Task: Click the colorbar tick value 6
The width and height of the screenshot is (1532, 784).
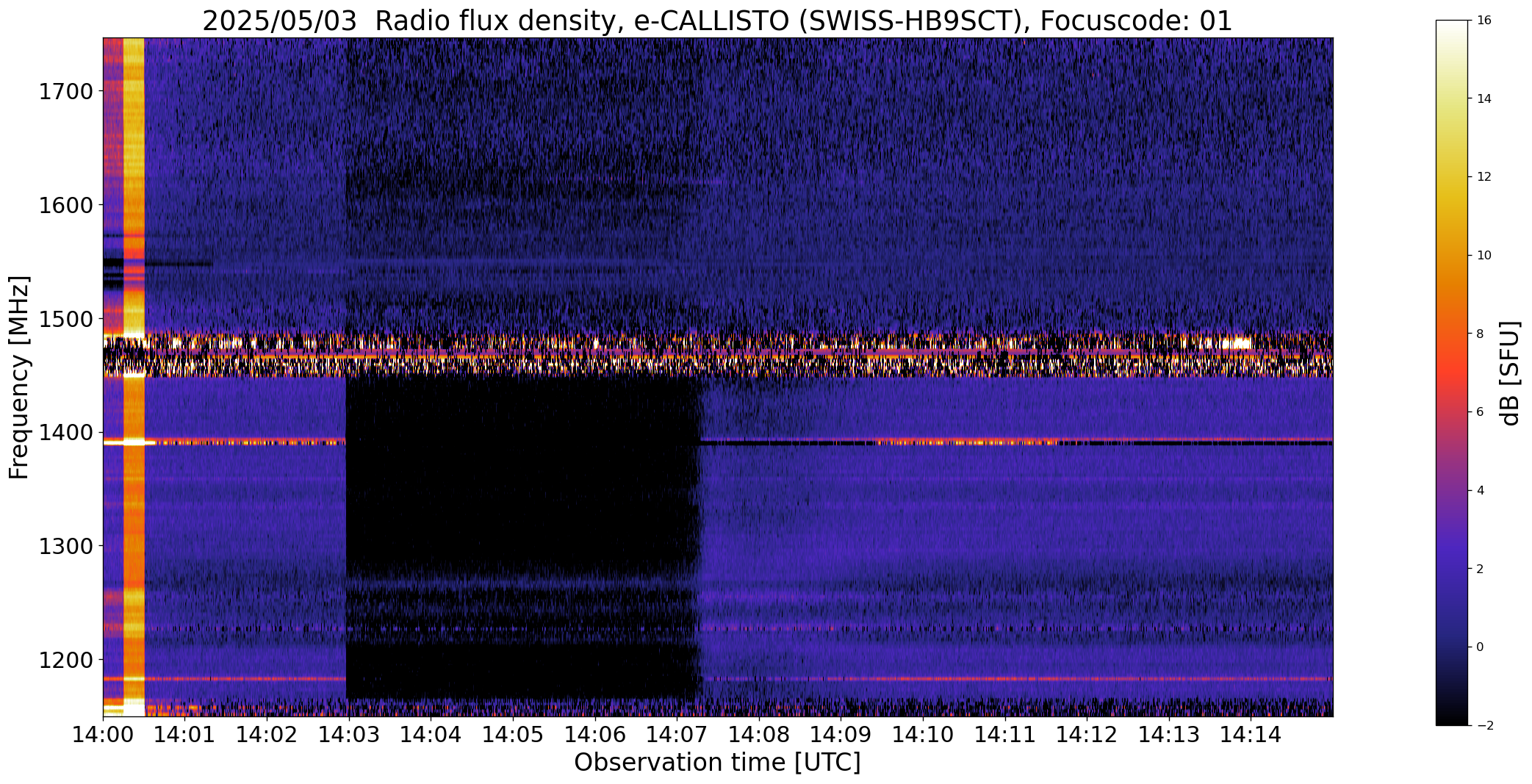Action: pyautogui.click(x=1480, y=412)
